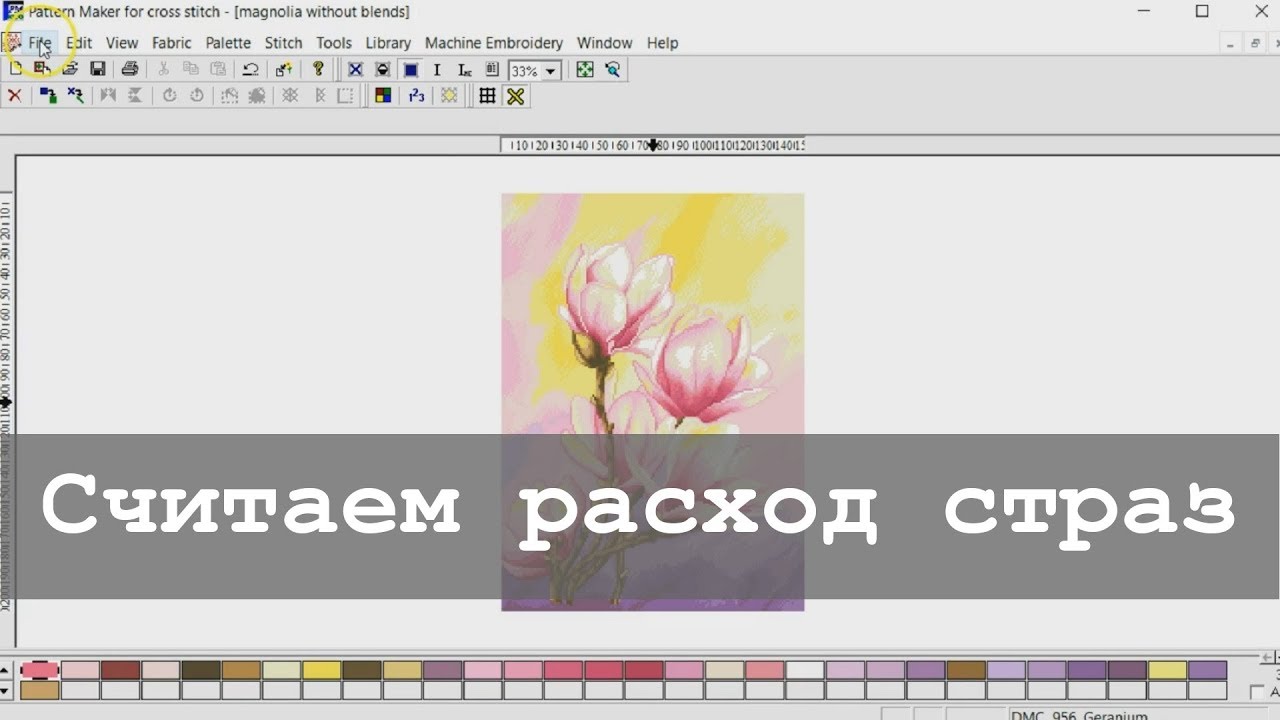Viewport: 1280px width, 720px height.
Task: Open the Library menu
Action: [x=388, y=43]
